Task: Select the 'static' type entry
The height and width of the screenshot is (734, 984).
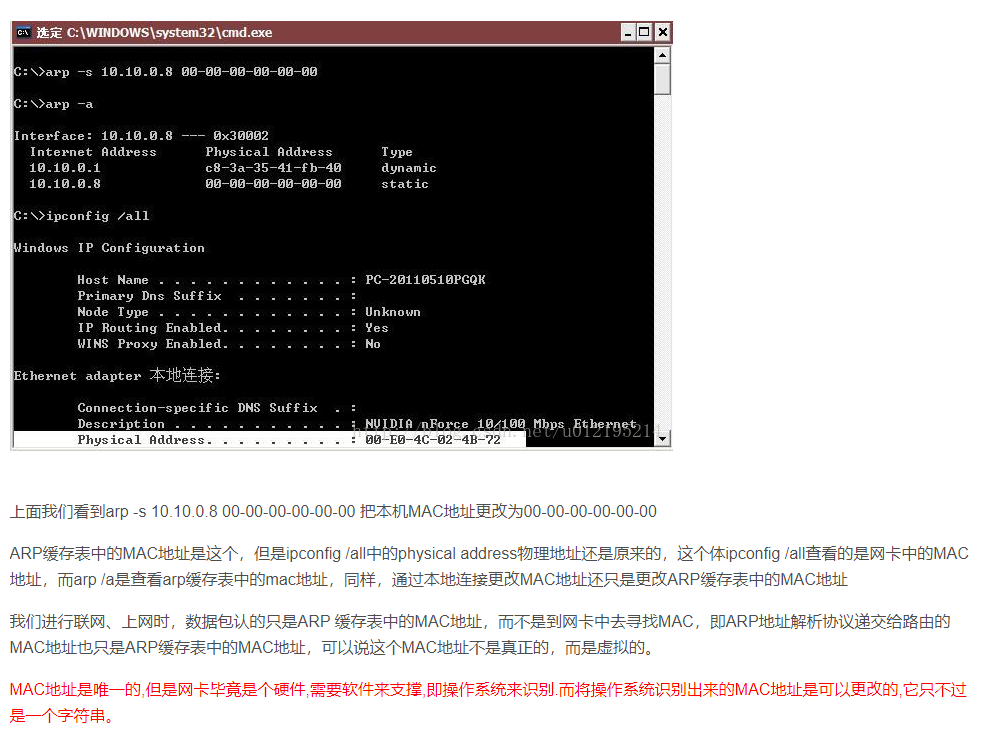Action: [405, 184]
